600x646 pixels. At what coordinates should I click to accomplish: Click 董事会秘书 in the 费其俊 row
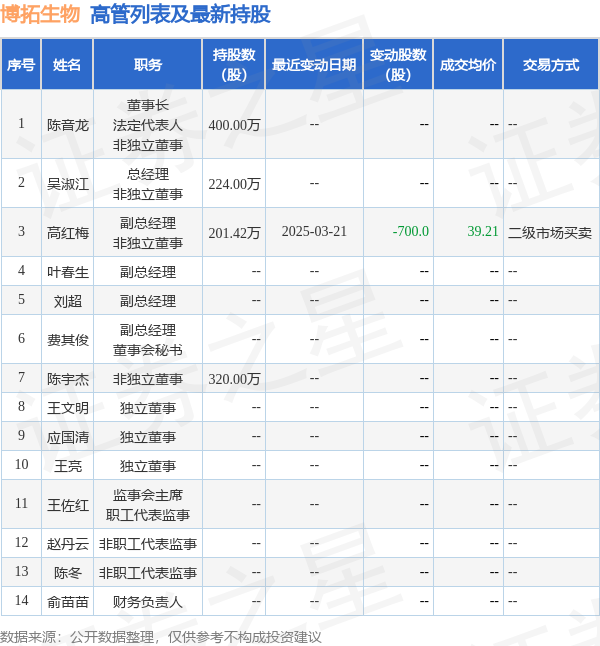pos(148,350)
